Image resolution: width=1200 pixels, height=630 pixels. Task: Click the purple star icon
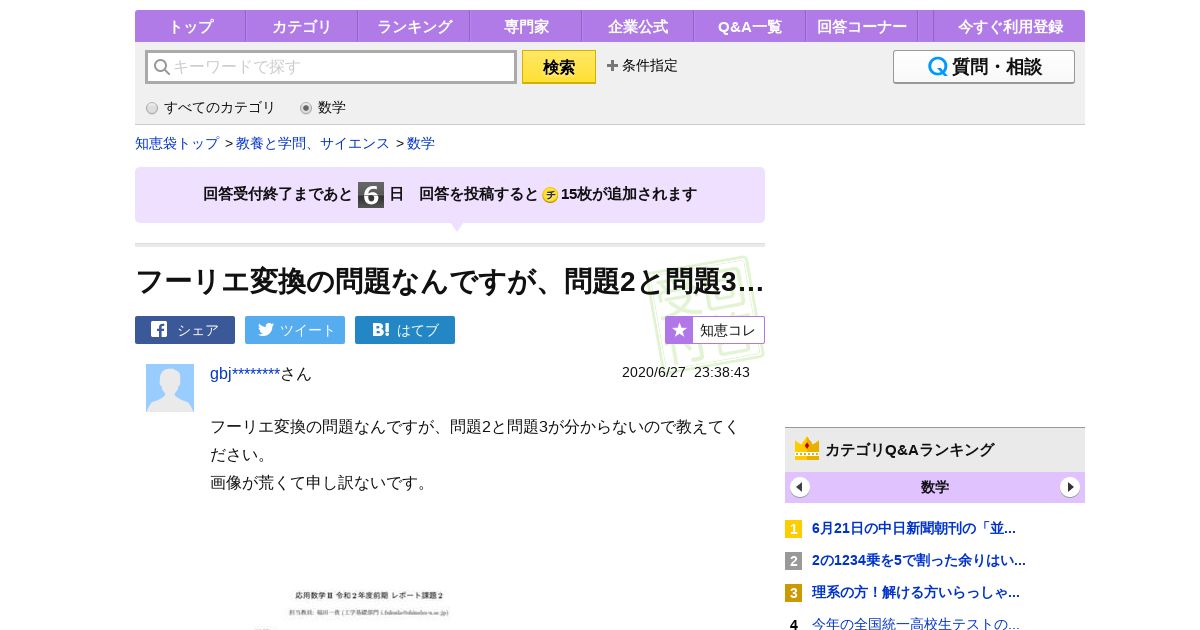click(679, 330)
